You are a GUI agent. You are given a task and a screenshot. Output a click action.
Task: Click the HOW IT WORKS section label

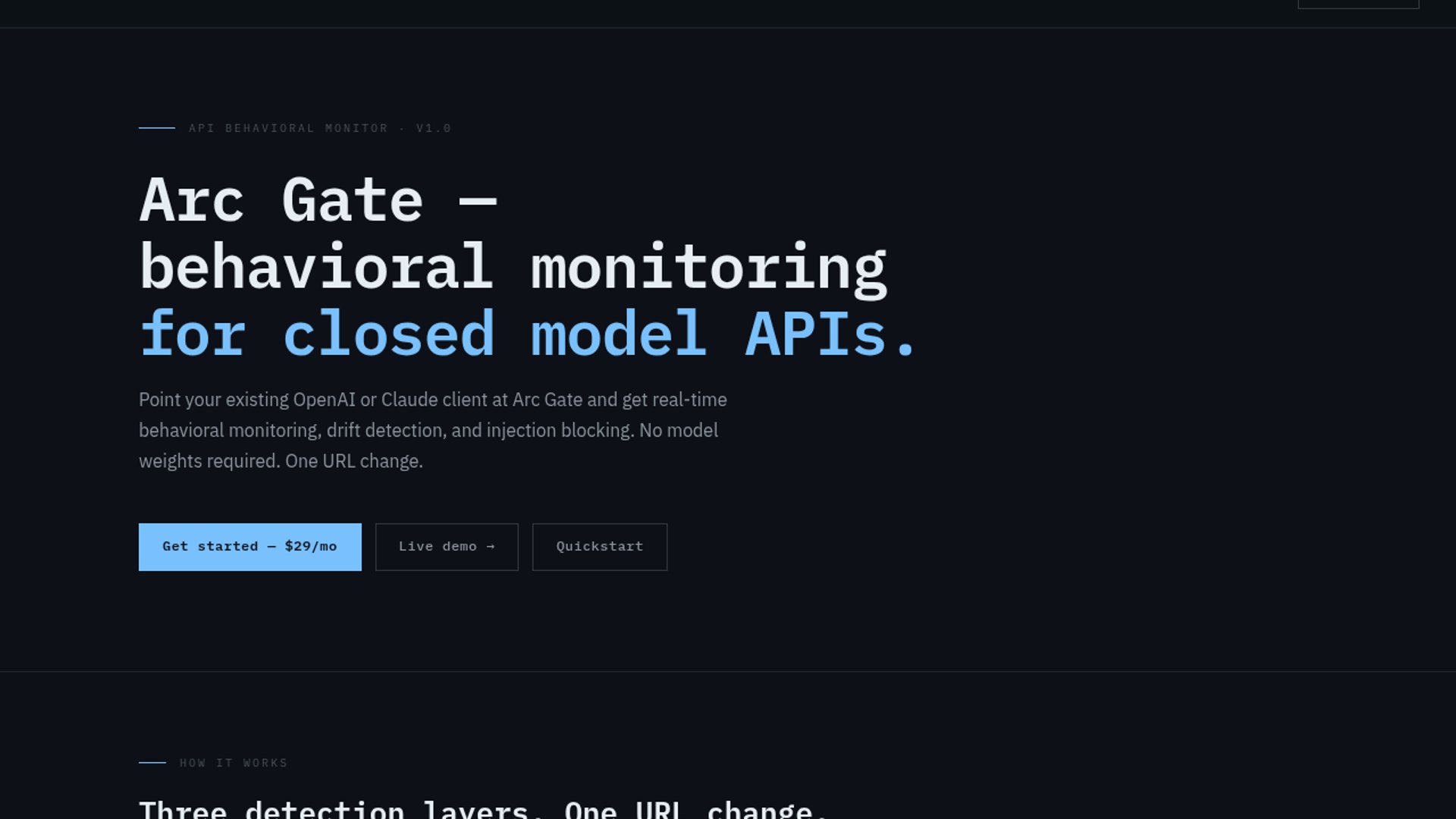coord(234,763)
